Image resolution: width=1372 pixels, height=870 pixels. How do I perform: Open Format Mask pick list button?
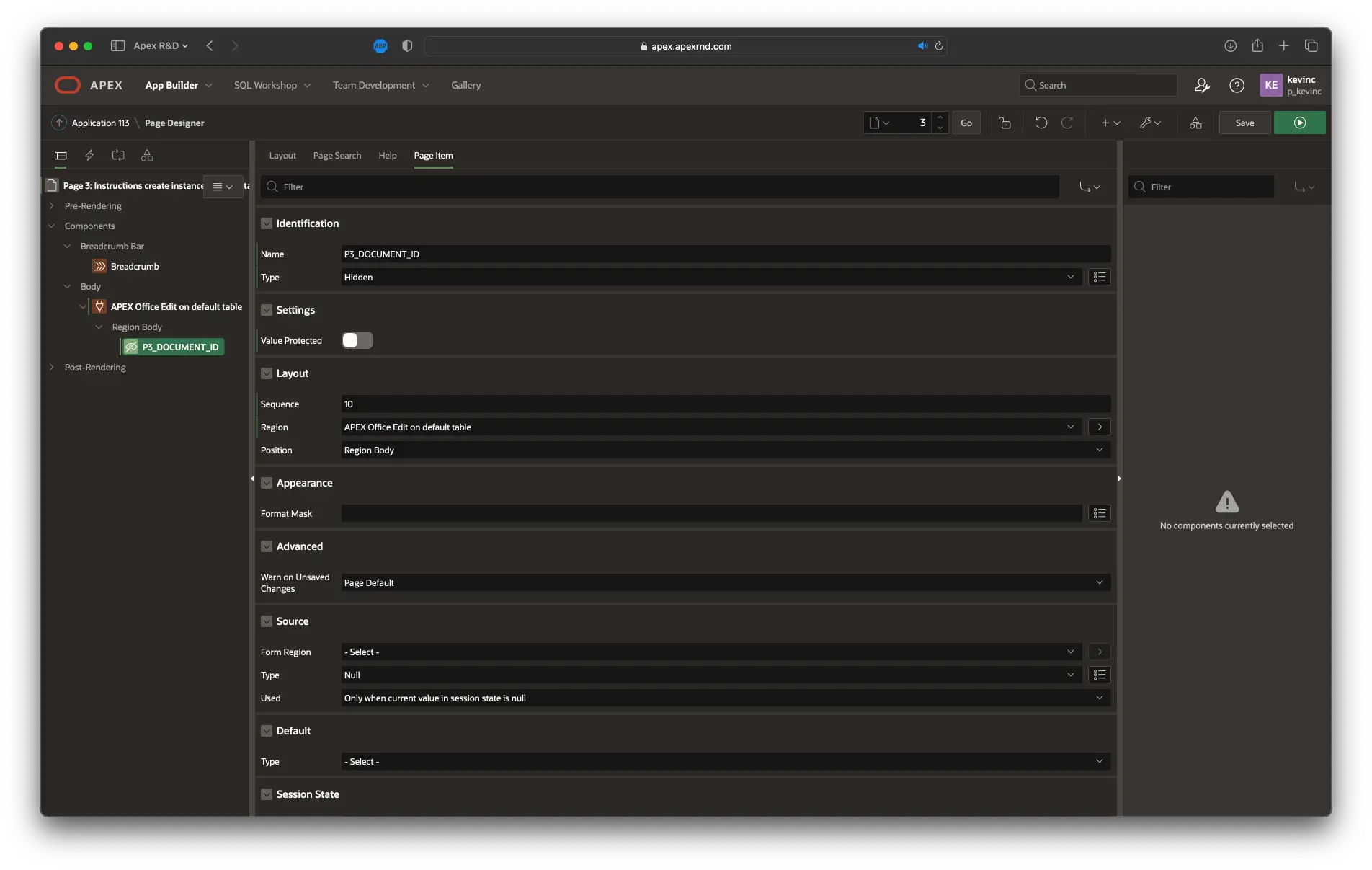pos(1099,513)
